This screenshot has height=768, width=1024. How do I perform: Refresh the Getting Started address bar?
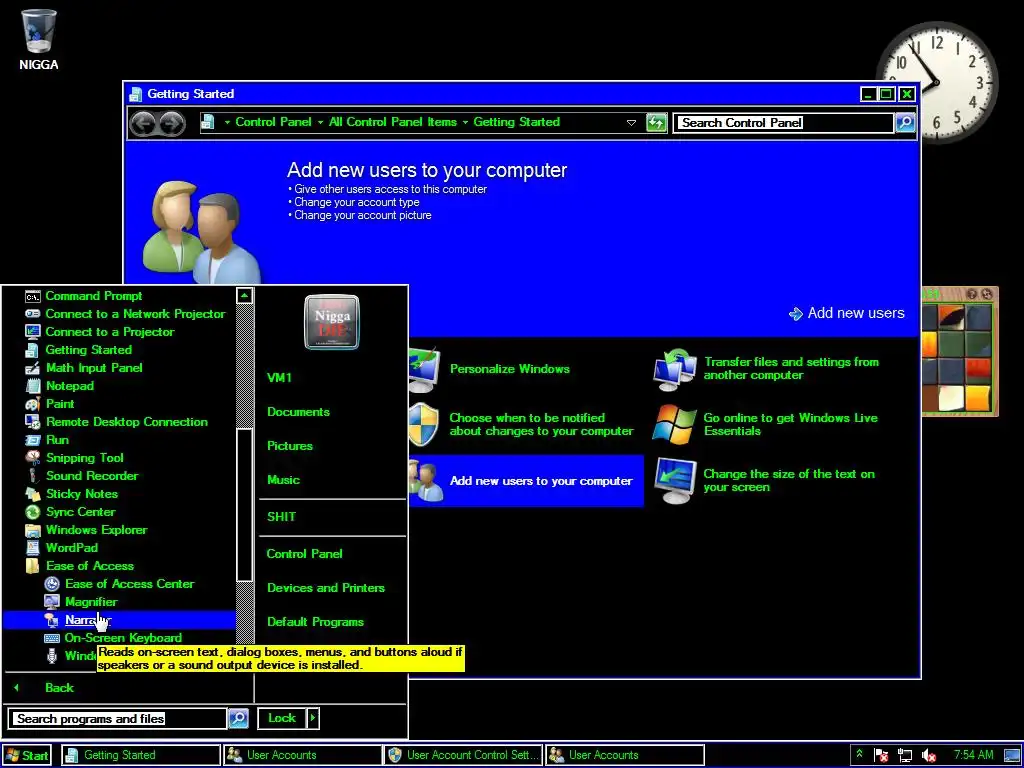click(656, 122)
